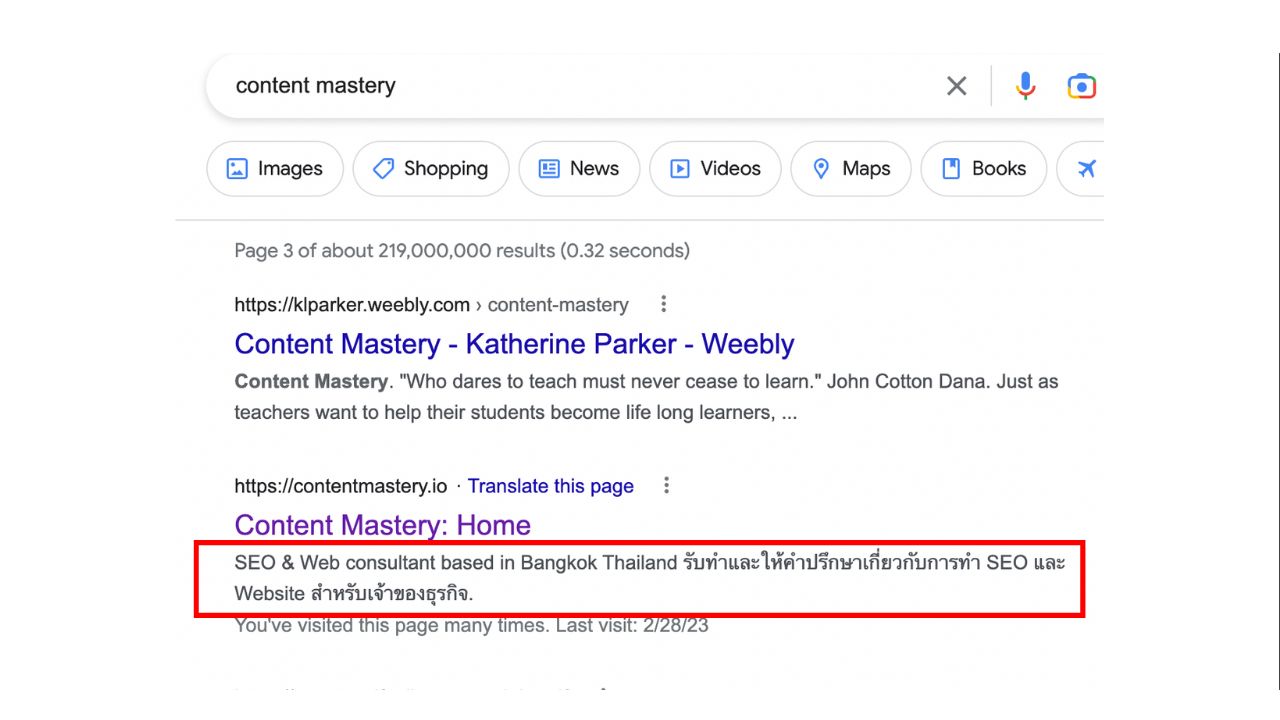Show Books results
Viewport: 1280px width, 720px height.
984,169
